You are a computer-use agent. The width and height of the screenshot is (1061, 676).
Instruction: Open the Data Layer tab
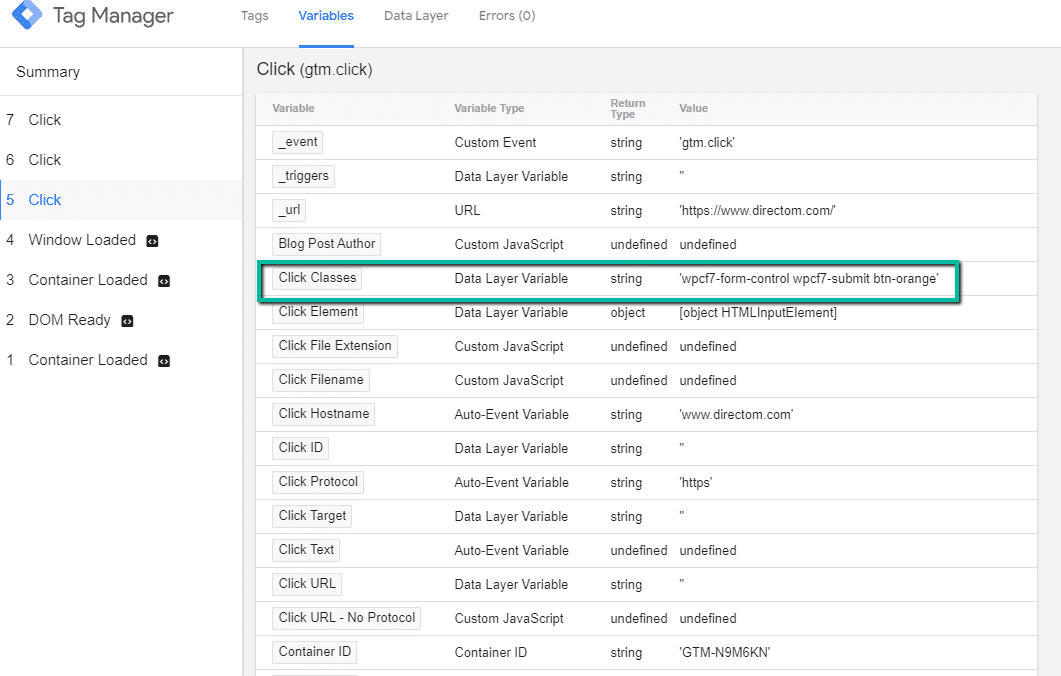pos(415,16)
